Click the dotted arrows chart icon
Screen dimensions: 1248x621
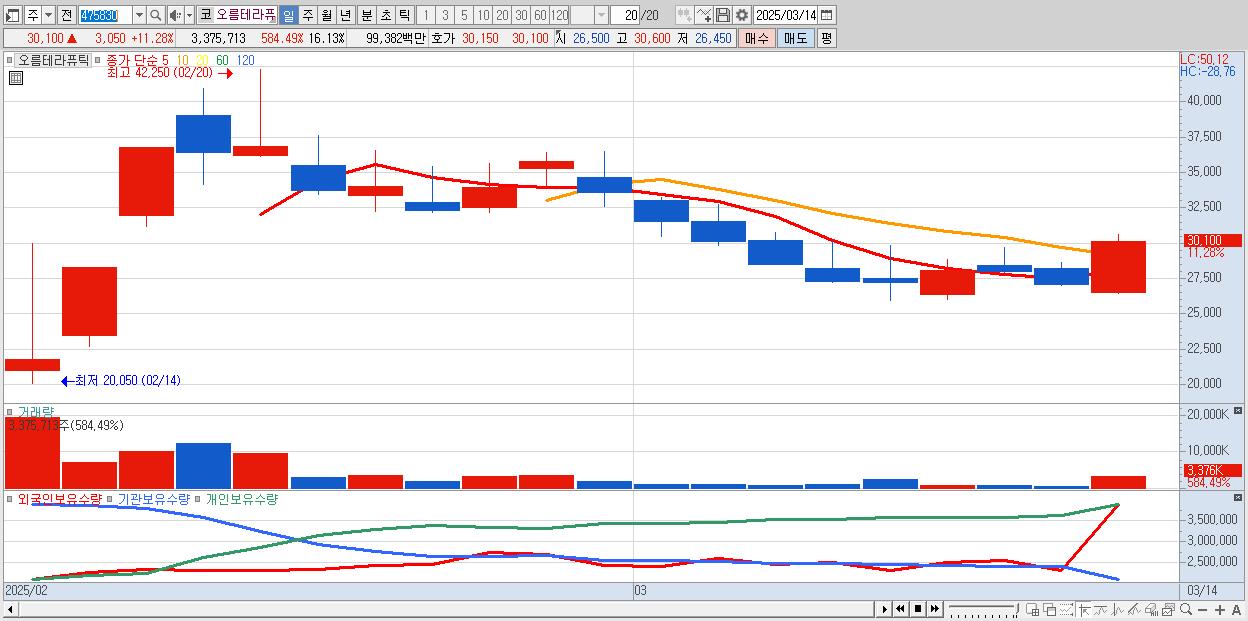[x=1066, y=610]
